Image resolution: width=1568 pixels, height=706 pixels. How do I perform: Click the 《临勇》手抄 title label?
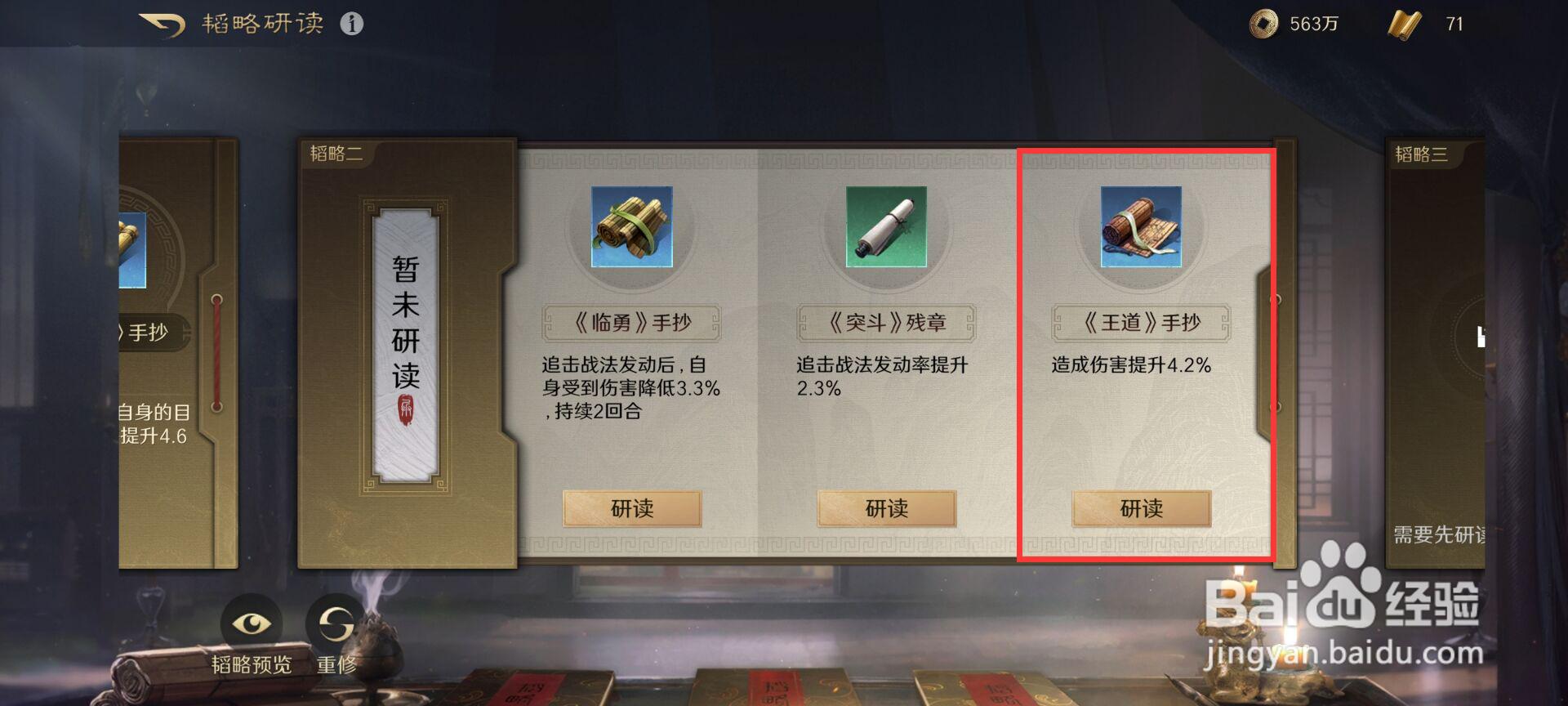(x=631, y=323)
